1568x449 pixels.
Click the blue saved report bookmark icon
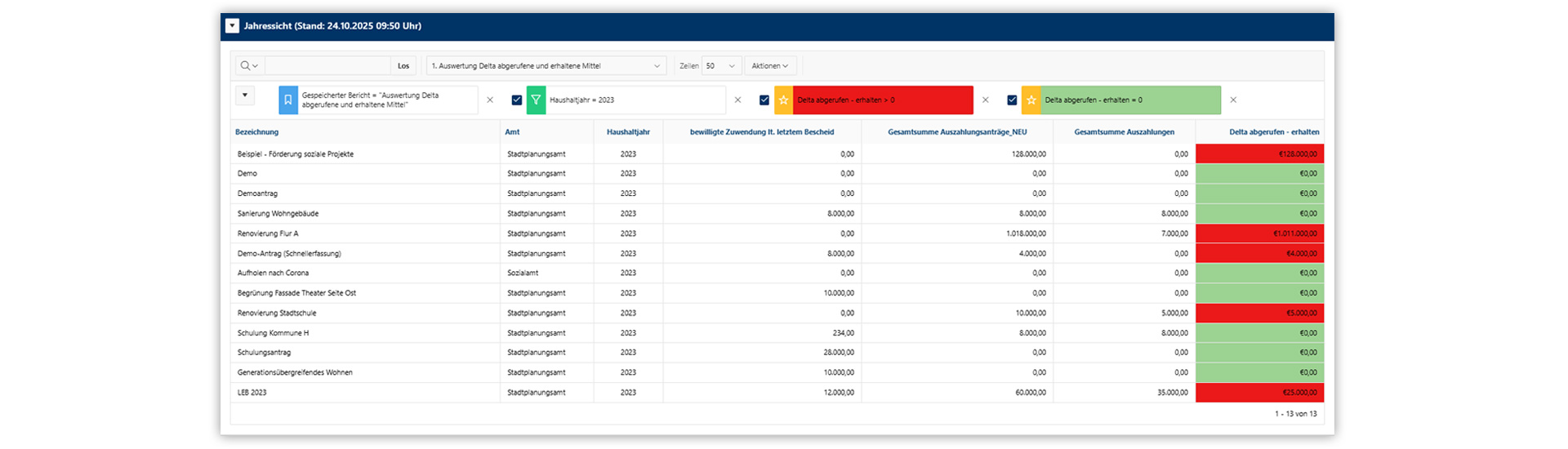pyautogui.click(x=288, y=100)
